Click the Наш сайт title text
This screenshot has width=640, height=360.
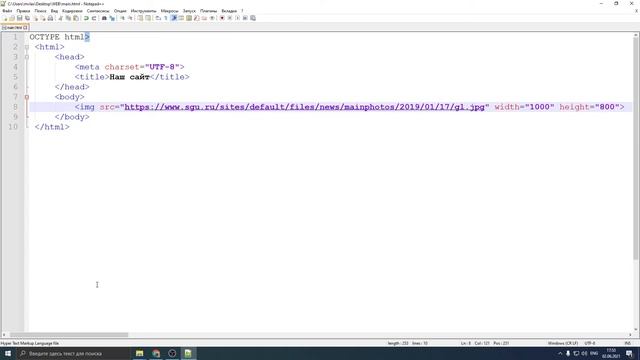129,77
